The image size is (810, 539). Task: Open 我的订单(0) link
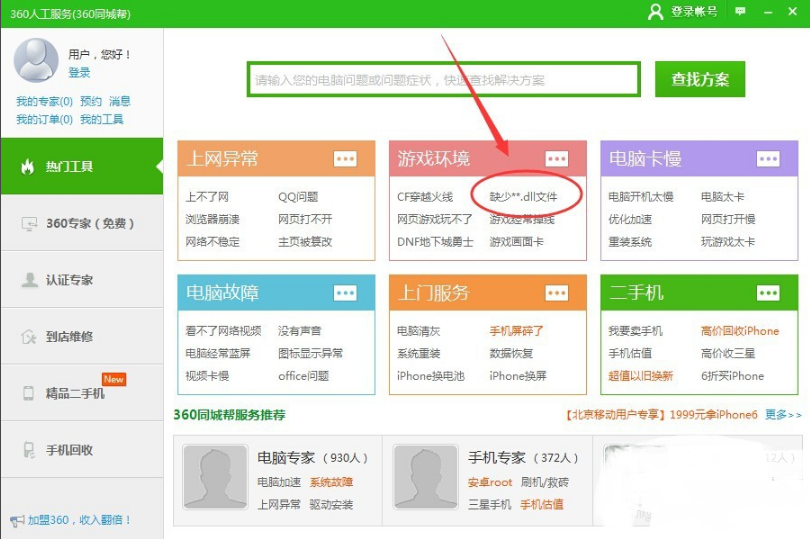(x=44, y=119)
